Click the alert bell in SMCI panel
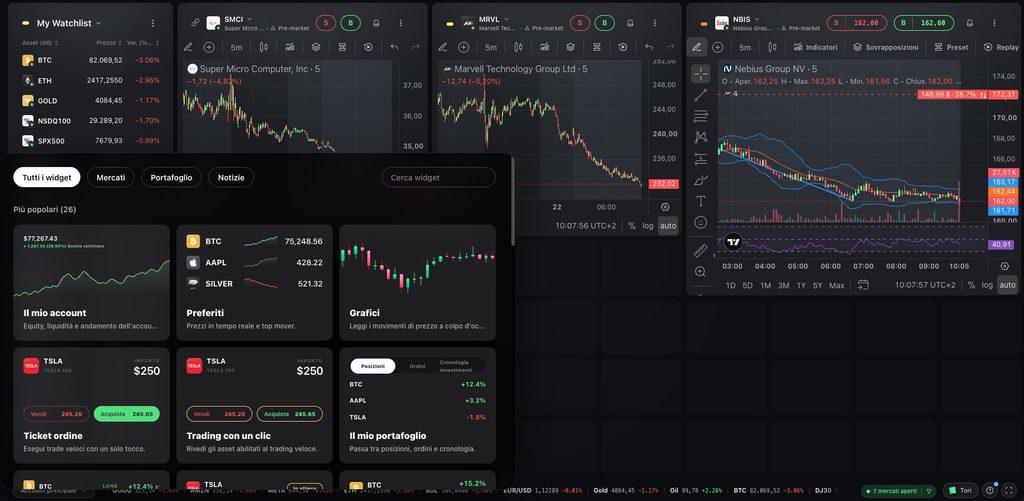The height and width of the screenshot is (501, 1024). click(x=376, y=23)
